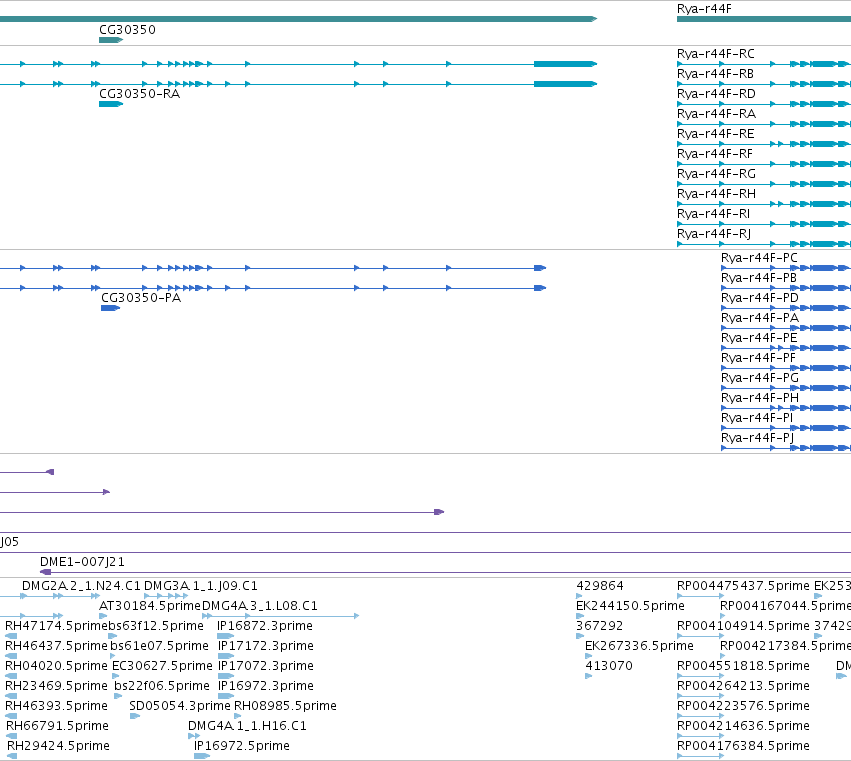Select EST AT30184.5prime
This screenshot has width=851, height=761.
150,606
